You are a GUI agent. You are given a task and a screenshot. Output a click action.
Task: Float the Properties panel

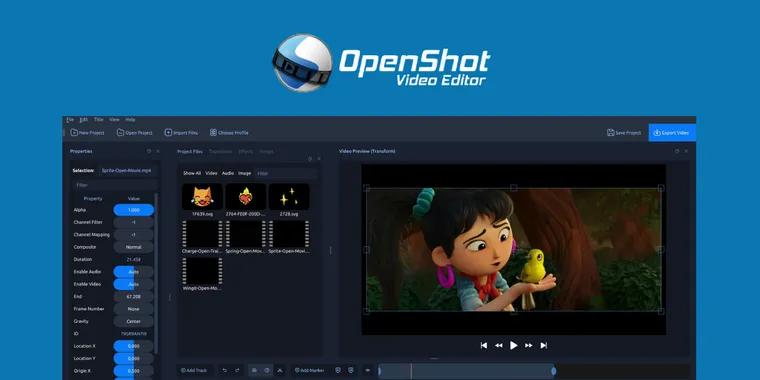tap(149, 151)
